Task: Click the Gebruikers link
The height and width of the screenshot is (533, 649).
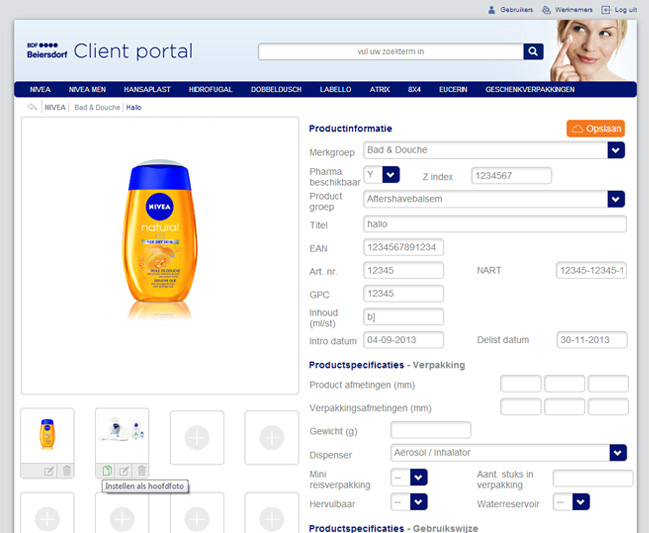Action: (x=516, y=10)
